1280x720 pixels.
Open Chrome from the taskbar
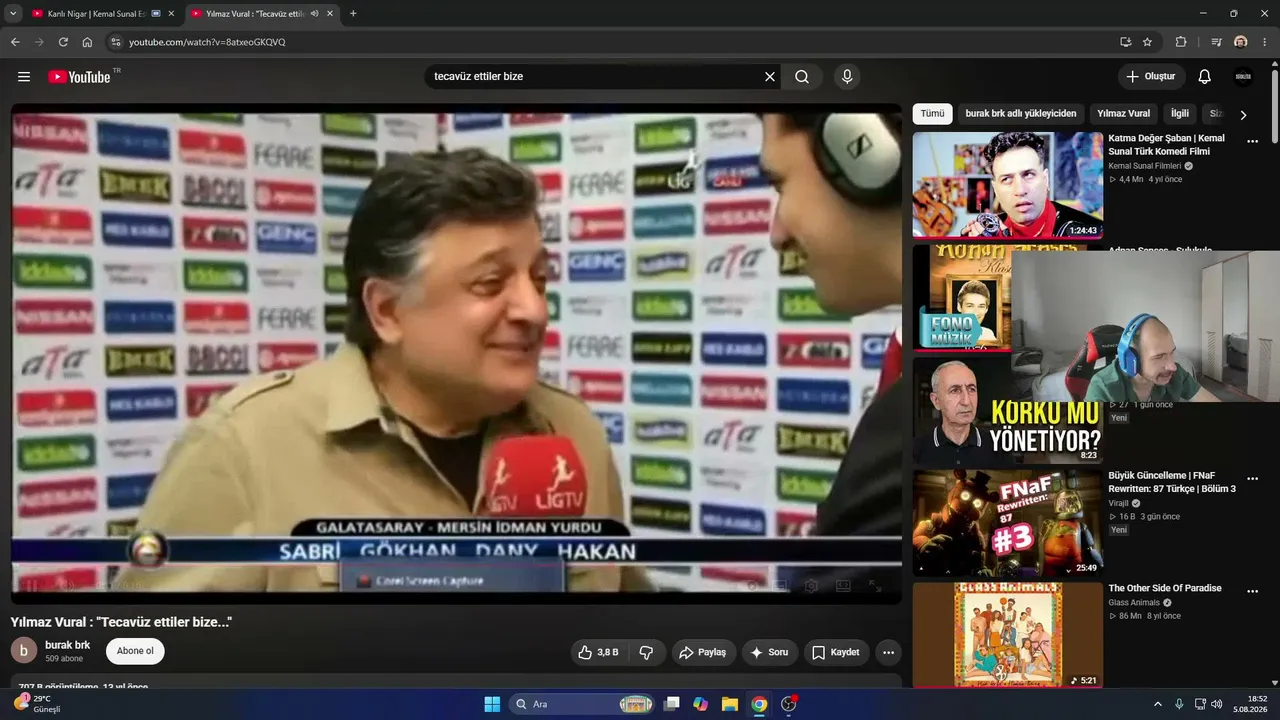coord(759,704)
